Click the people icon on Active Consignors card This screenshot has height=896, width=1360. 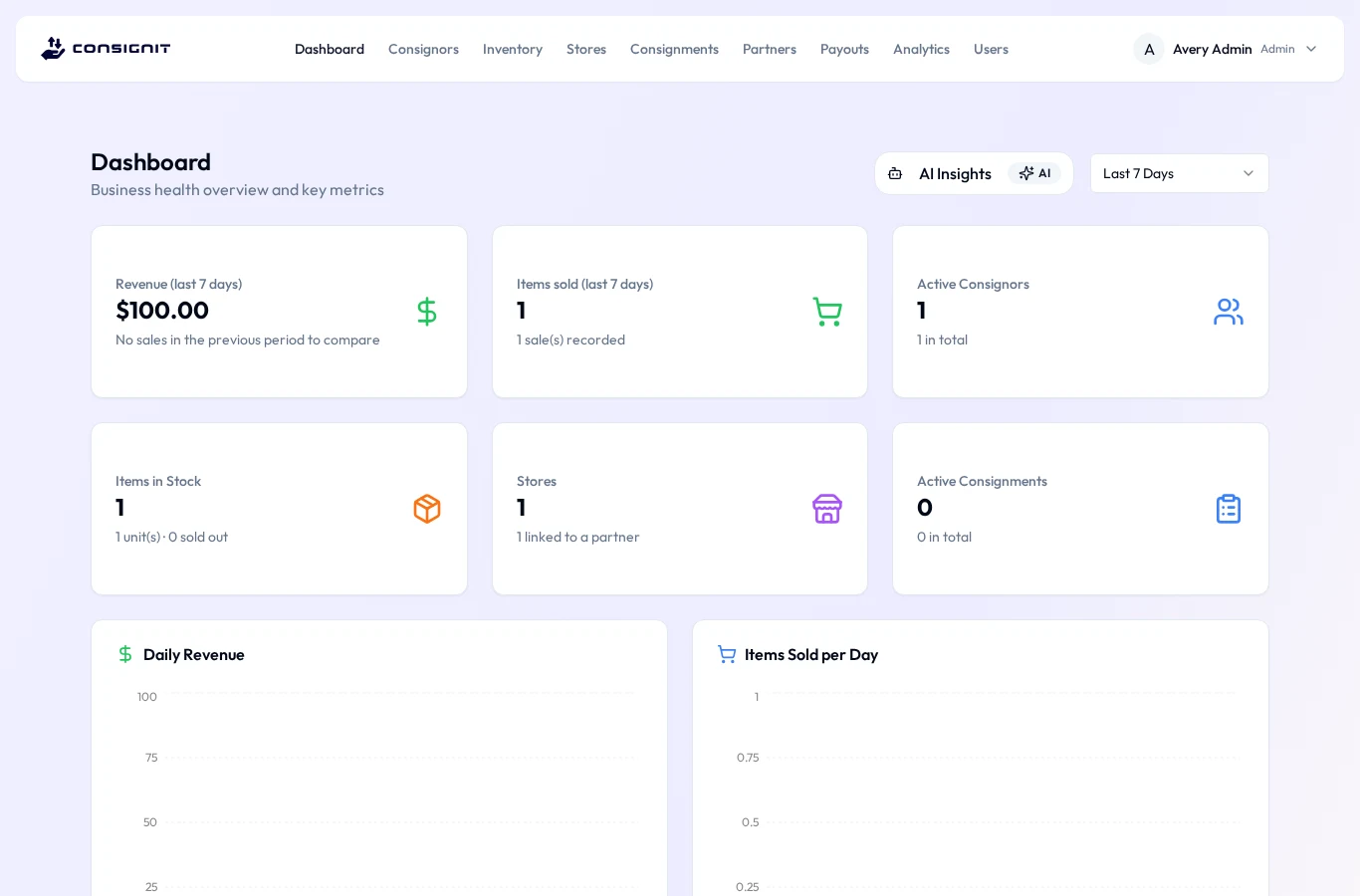(x=1229, y=312)
